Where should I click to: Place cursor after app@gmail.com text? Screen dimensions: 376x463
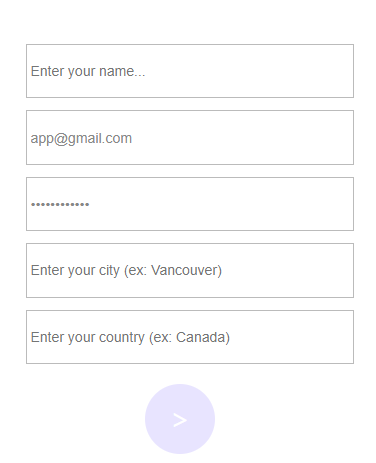tap(133, 138)
